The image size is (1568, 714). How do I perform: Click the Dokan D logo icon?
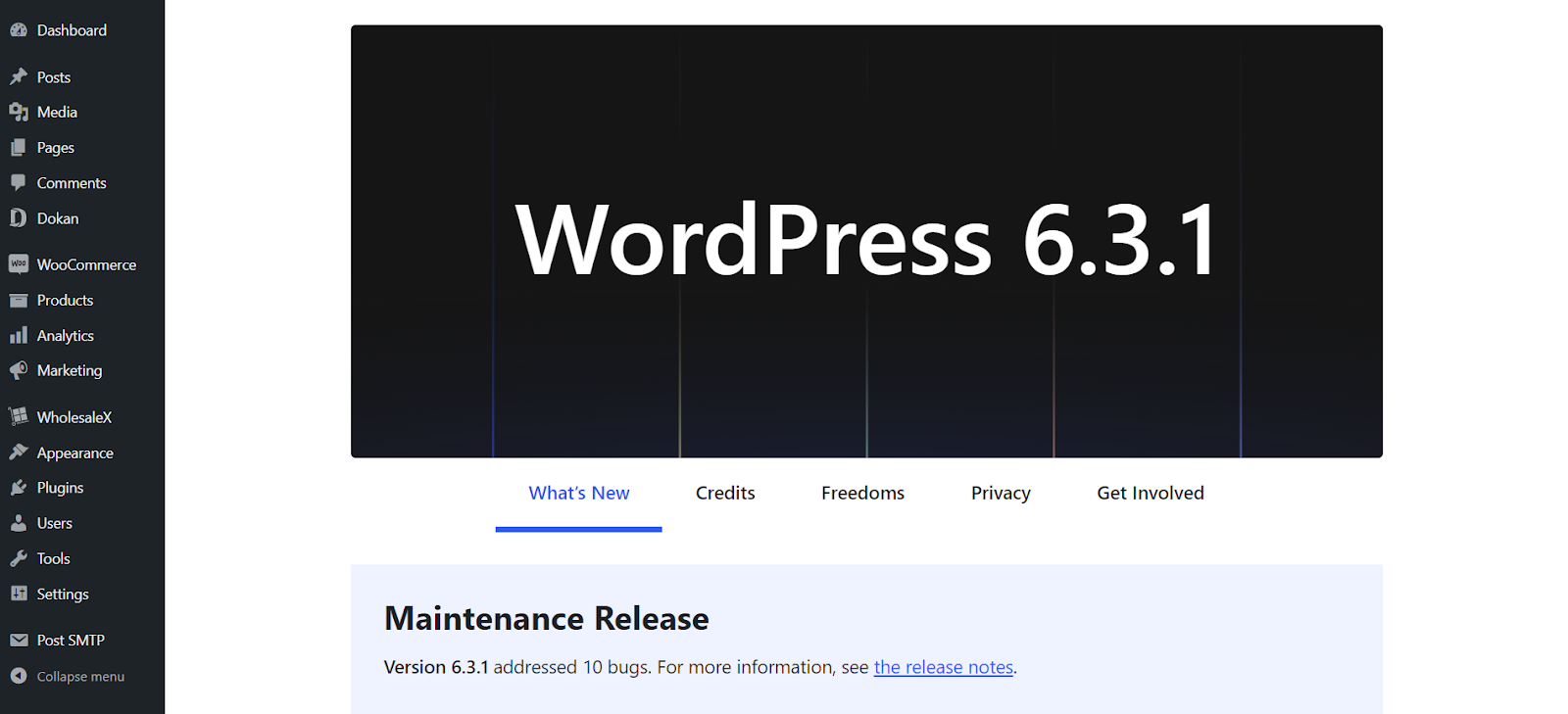(19, 217)
